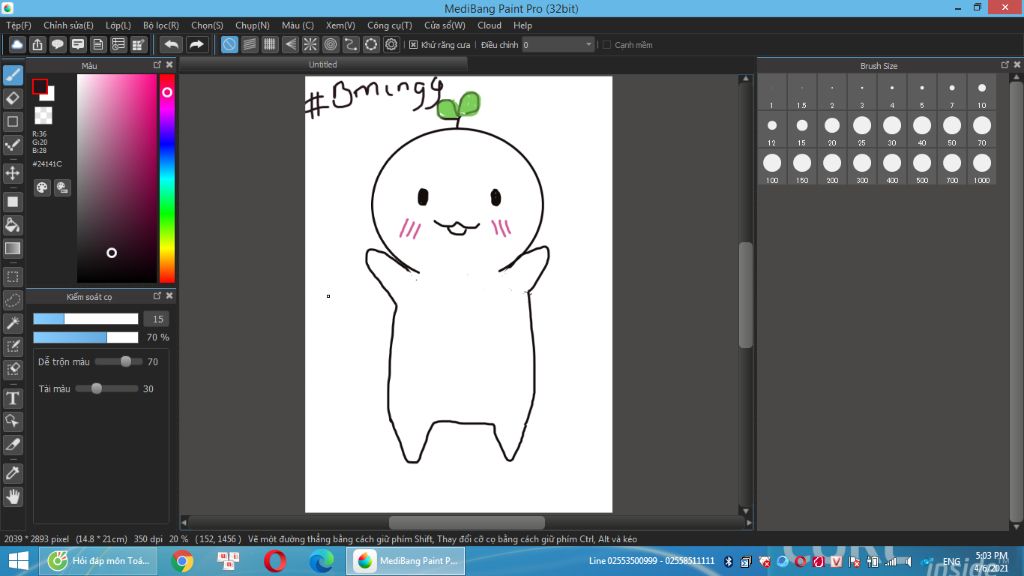The width and height of the screenshot is (1024, 576).
Task: Click the Tải màu slider handle
Action: click(x=96, y=389)
